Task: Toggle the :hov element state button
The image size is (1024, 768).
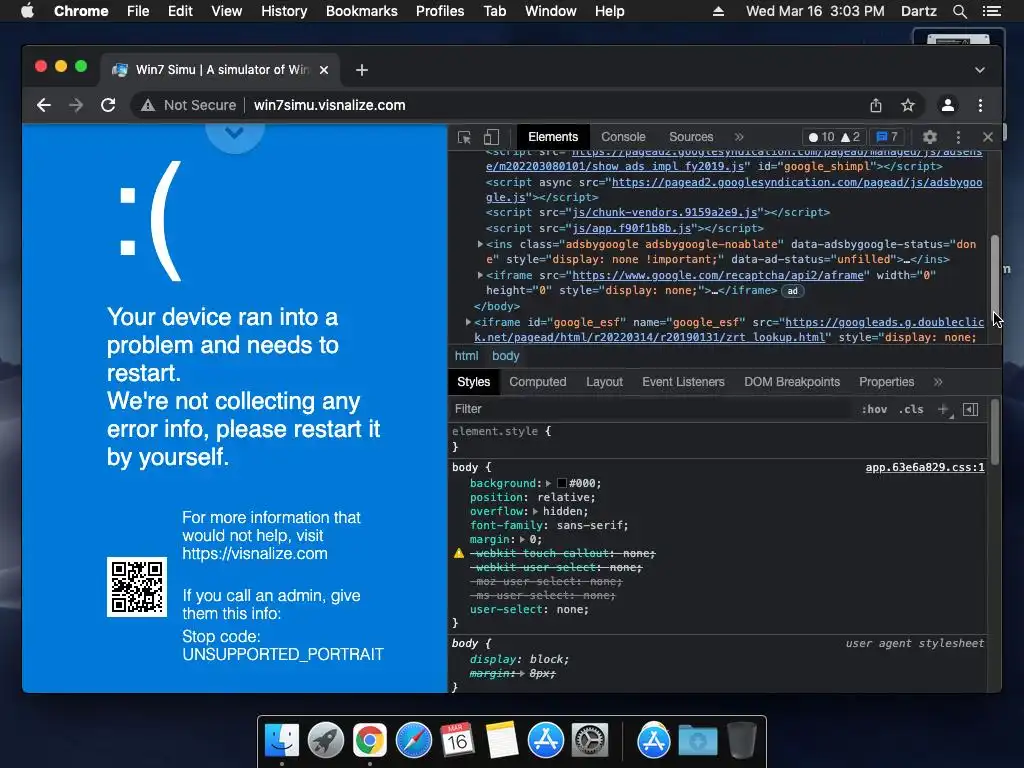Action: (x=874, y=409)
